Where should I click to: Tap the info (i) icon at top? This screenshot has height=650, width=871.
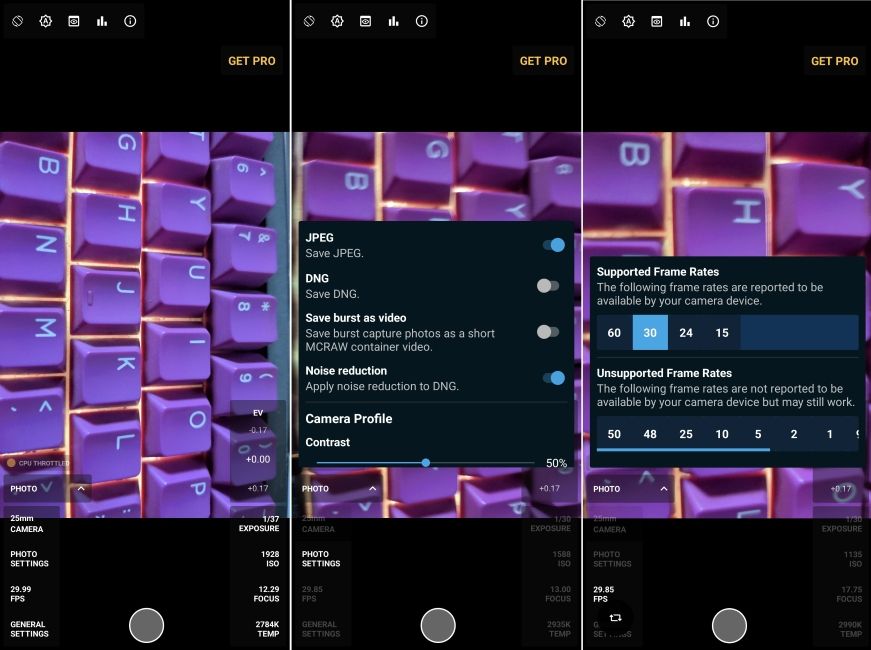pos(129,20)
